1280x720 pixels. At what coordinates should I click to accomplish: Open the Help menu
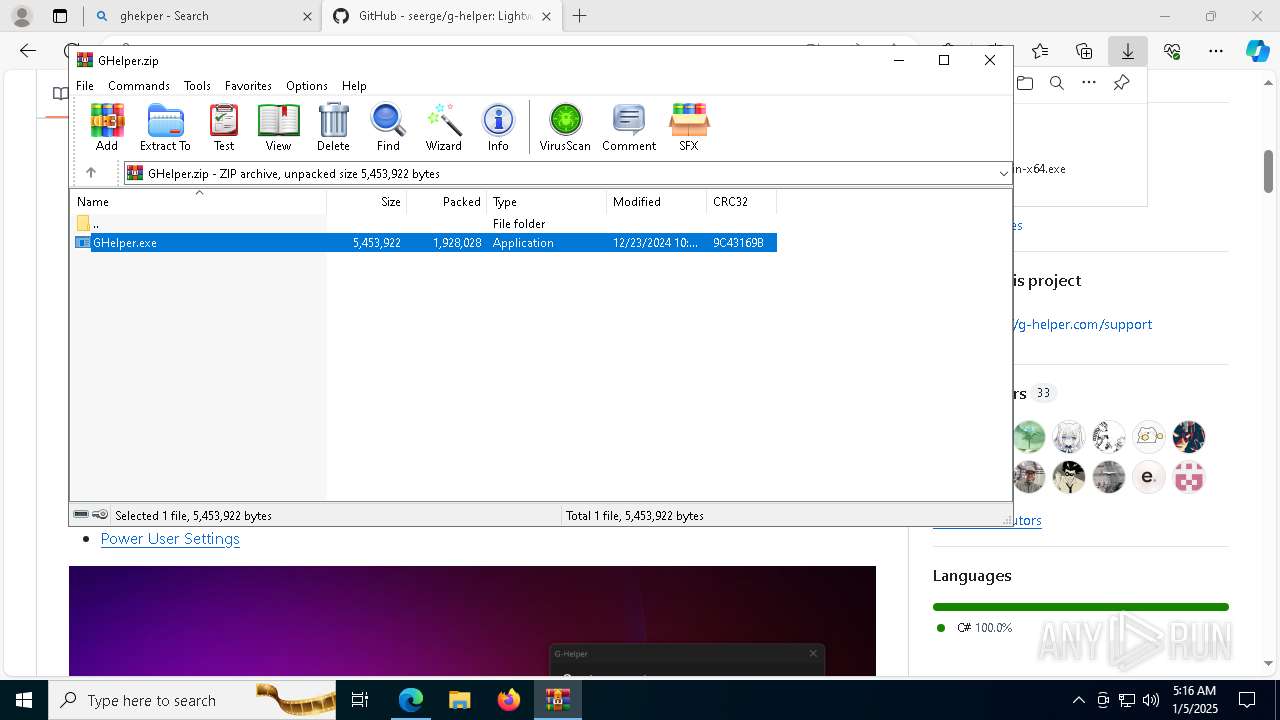coord(354,86)
